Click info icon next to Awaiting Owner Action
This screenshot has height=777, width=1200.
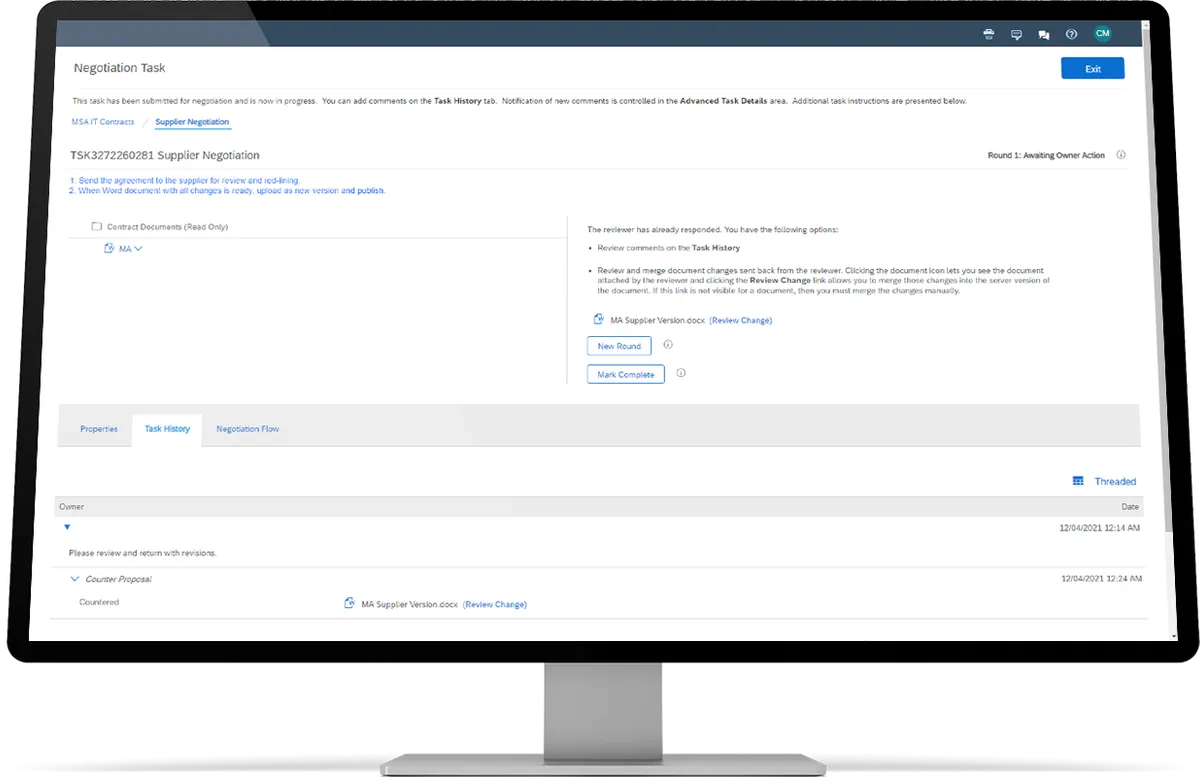pyautogui.click(x=1121, y=155)
